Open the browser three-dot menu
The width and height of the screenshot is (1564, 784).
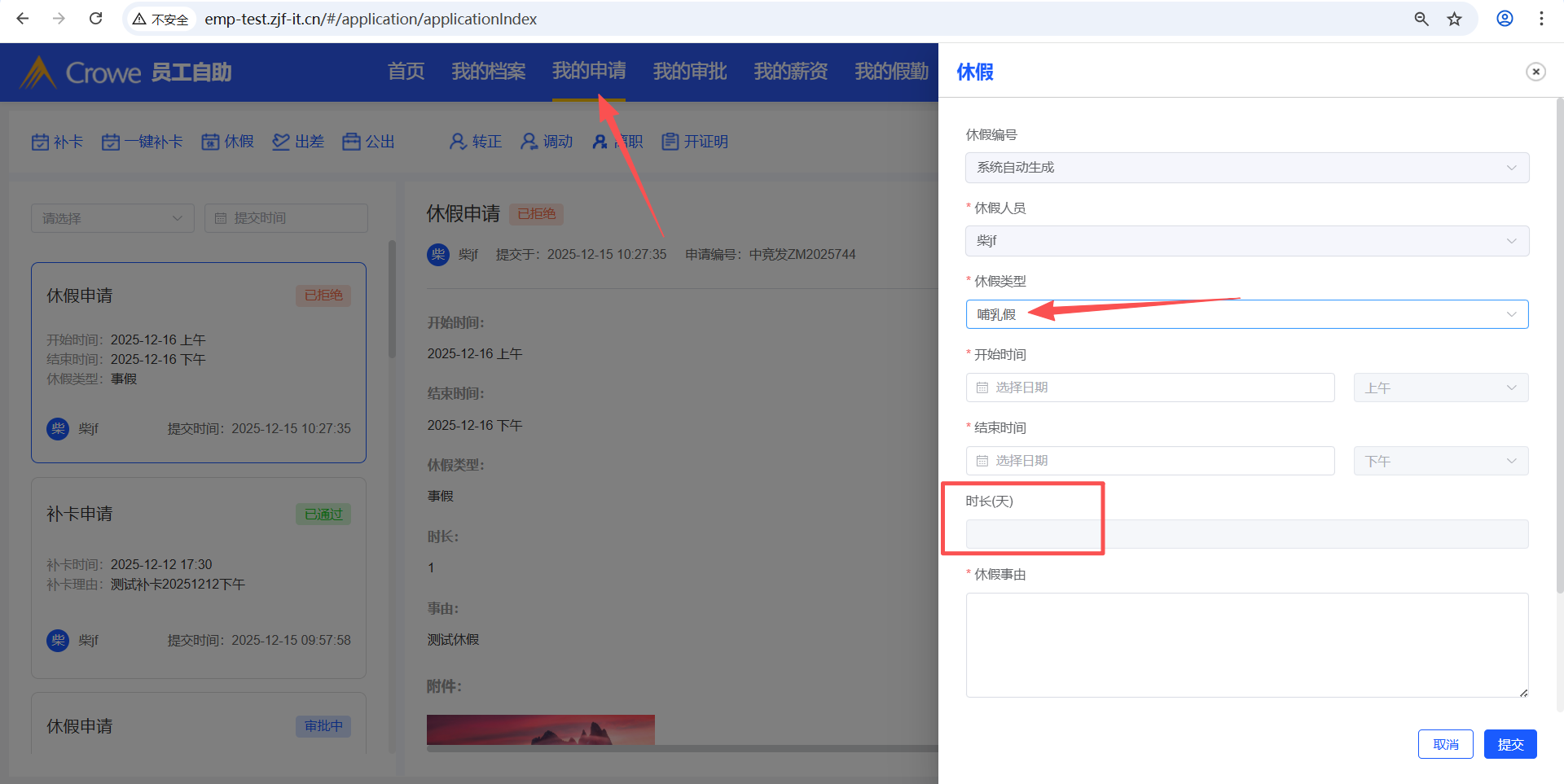point(1541,19)
